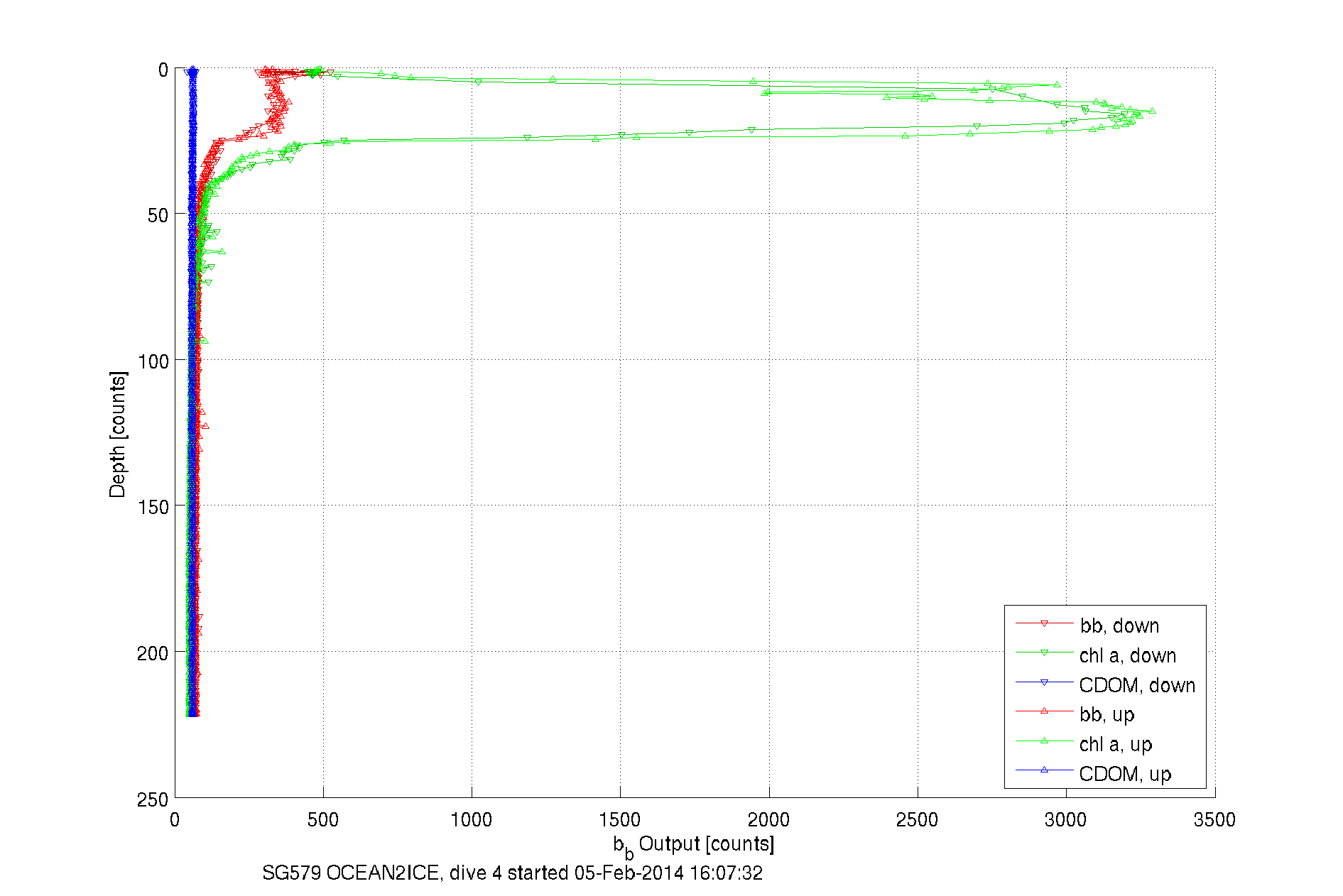Select the 'Depth [counts]' y-axis label

pos(118,434)
